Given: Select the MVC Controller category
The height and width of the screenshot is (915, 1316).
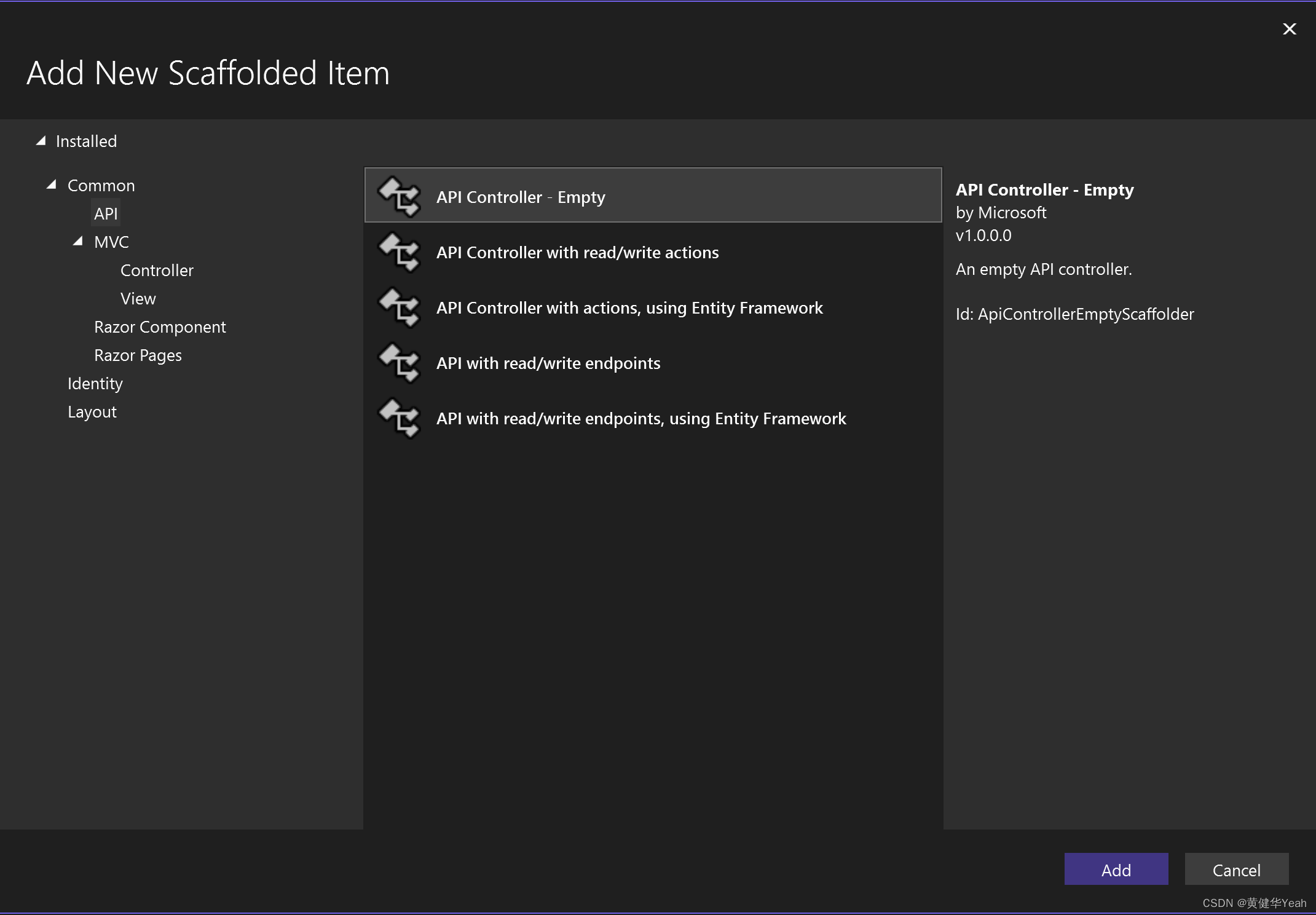Looking at the screenshot, I should (157, 271).
